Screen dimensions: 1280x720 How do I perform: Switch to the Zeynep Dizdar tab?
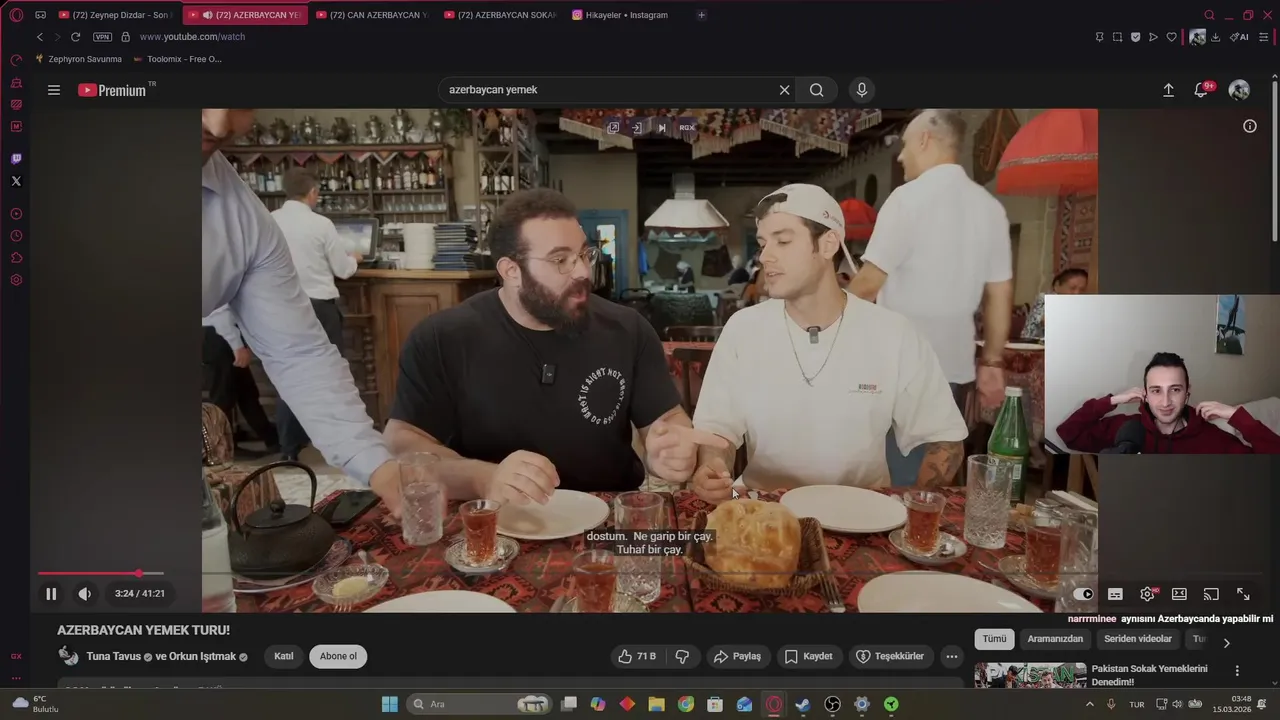115,15
